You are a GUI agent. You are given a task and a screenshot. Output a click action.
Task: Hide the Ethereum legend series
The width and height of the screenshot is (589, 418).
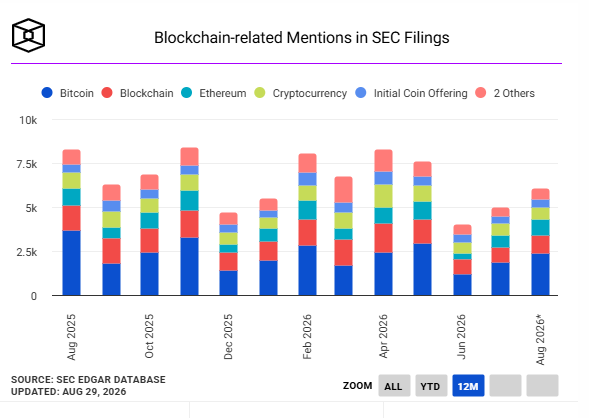[213, 93]
